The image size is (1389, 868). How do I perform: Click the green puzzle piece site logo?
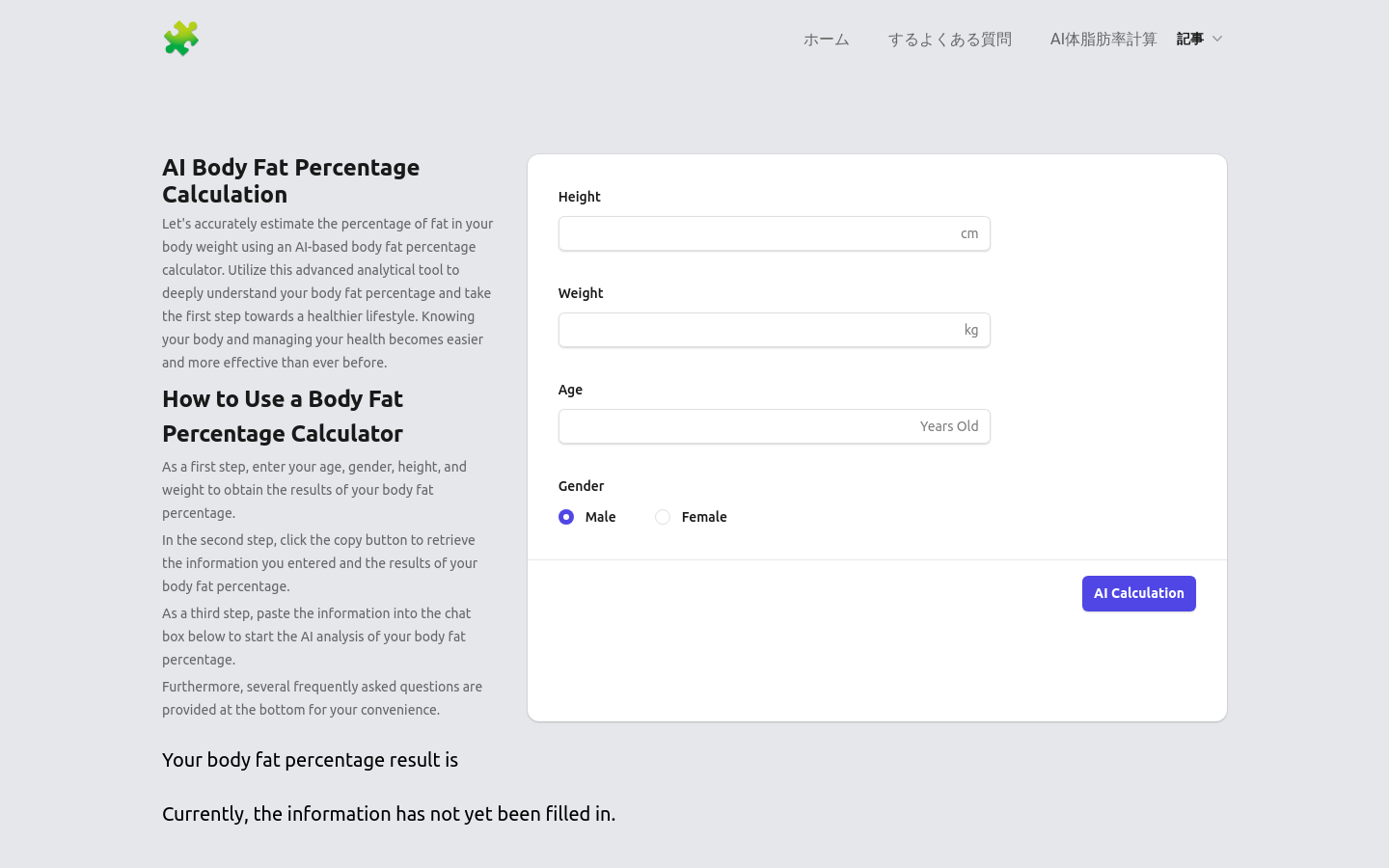click(181, 39)
